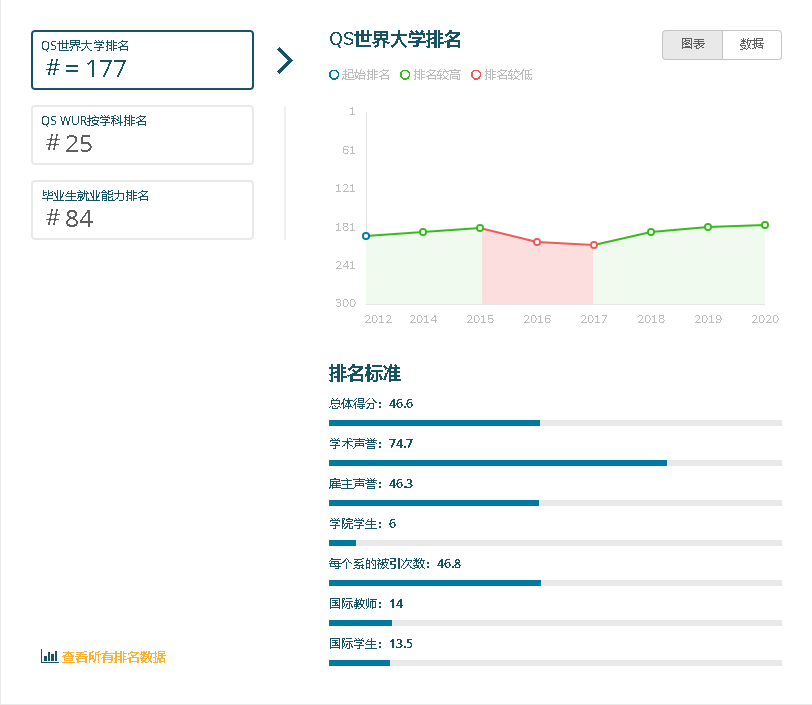Select the 毕业生就业能力排名 #84 card

click(x=142, y=210)
